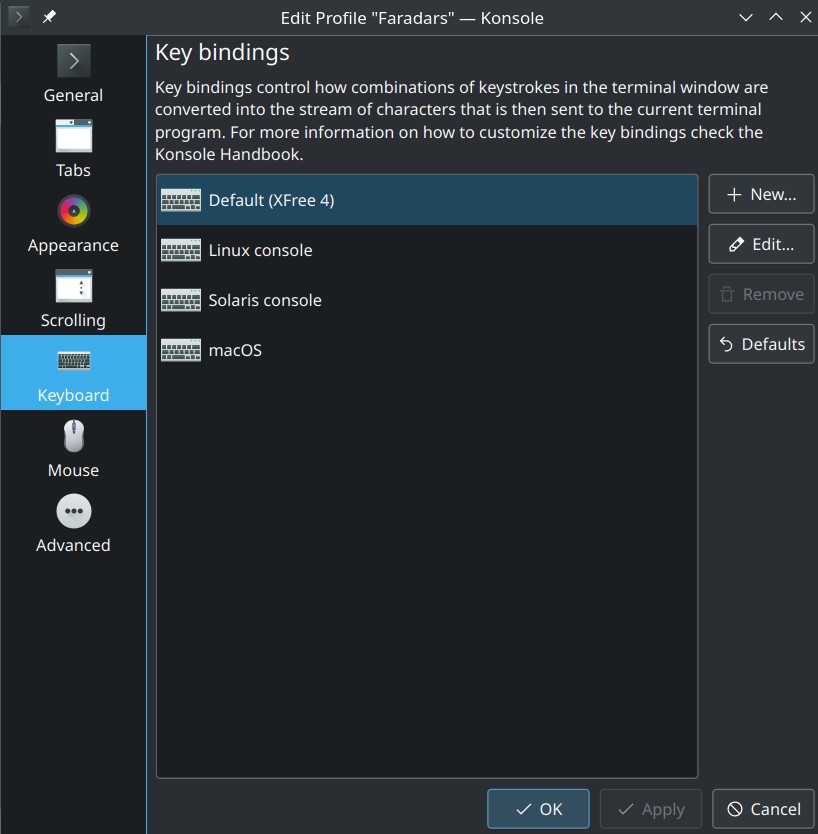Select Default (XFree 4) key binding
This screenshot has height=834, width=818.
[x=271, y=200]
